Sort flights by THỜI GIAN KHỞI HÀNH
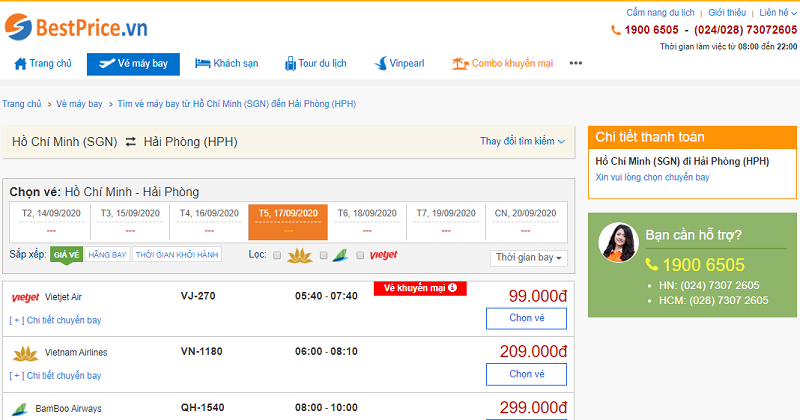 [177, 255]
